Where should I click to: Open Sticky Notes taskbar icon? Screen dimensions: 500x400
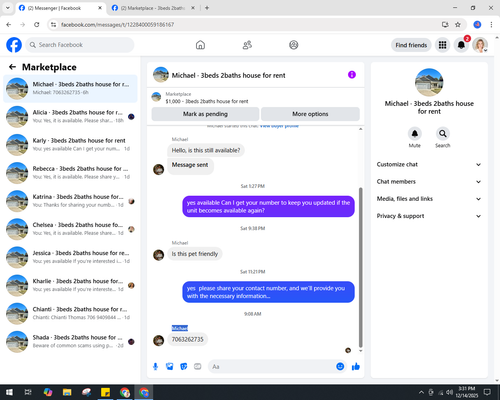coord(106,392)
